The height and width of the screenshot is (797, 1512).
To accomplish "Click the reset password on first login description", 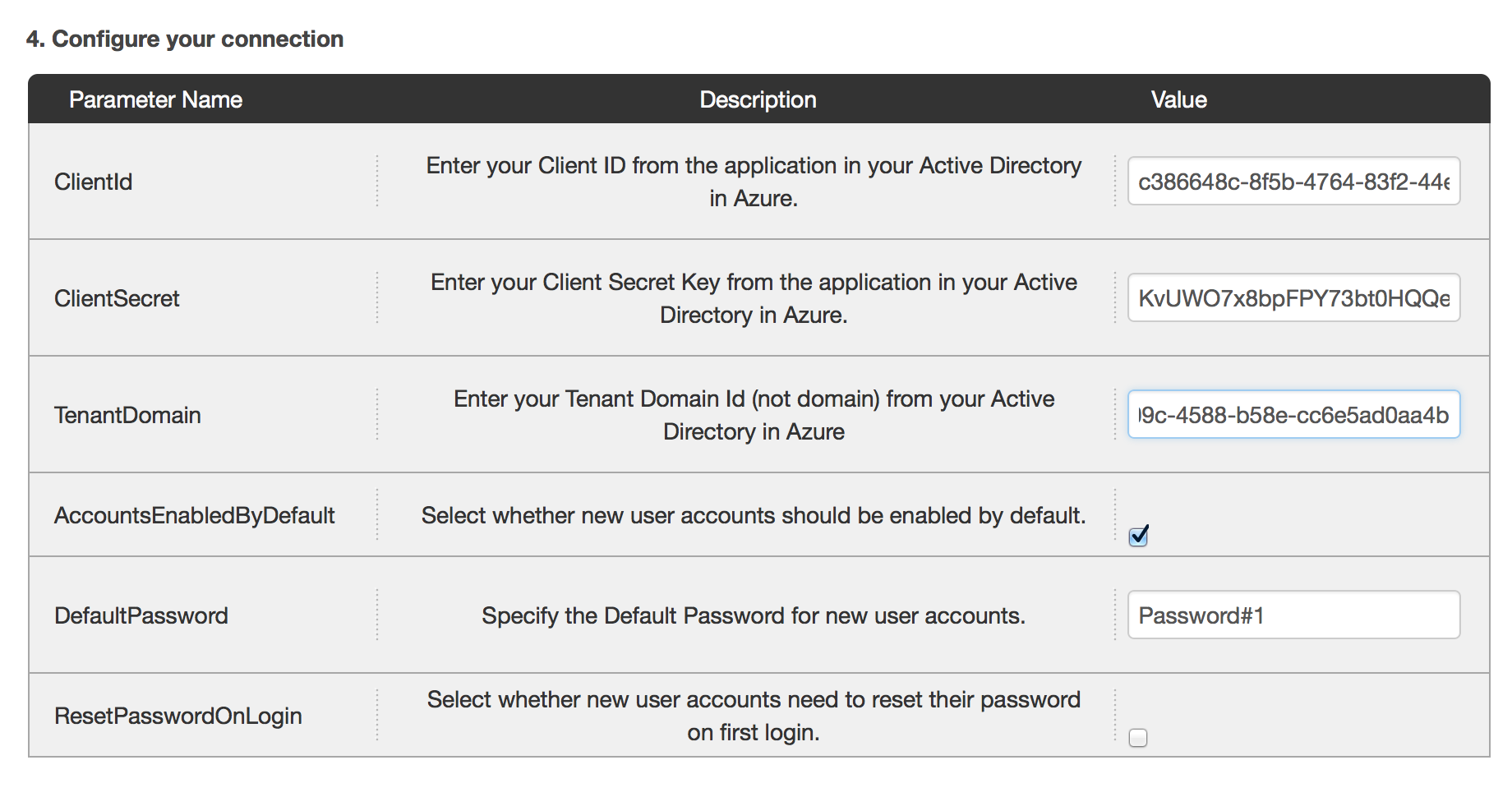I will click(x=754, y=715).
